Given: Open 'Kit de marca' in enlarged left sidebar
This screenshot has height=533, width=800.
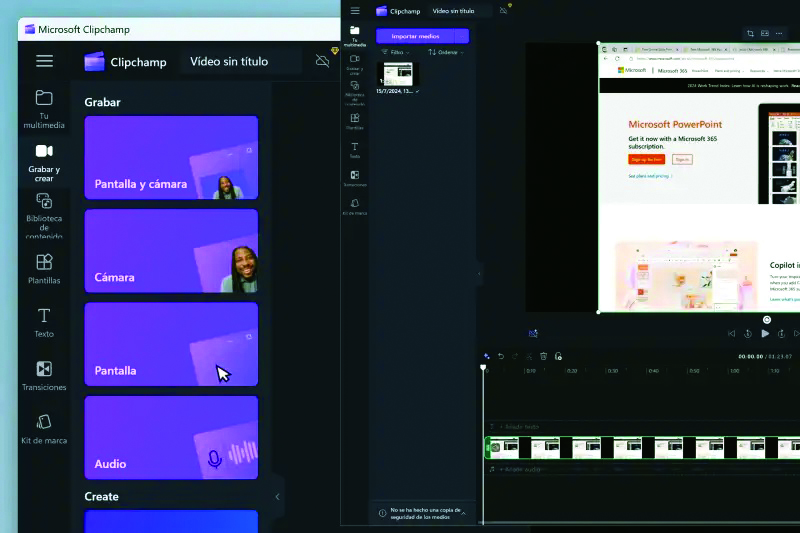Looking at the screenshot, I should coord(44,429).
